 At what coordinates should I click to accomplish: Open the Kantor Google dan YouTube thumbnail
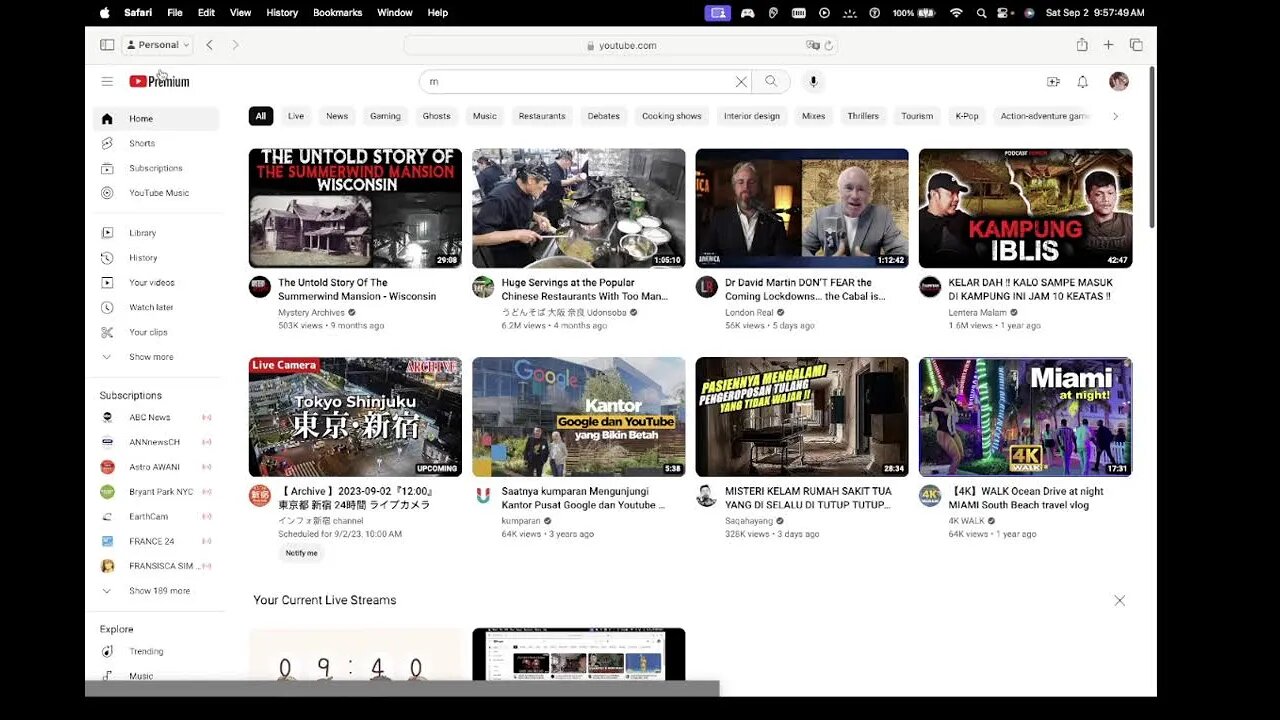579,417
